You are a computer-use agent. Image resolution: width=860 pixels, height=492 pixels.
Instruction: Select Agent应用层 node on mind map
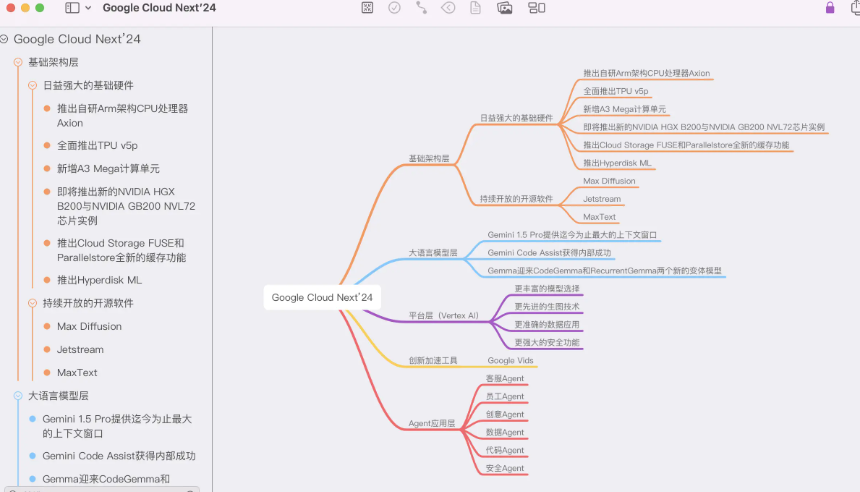[x=432, y=423]
